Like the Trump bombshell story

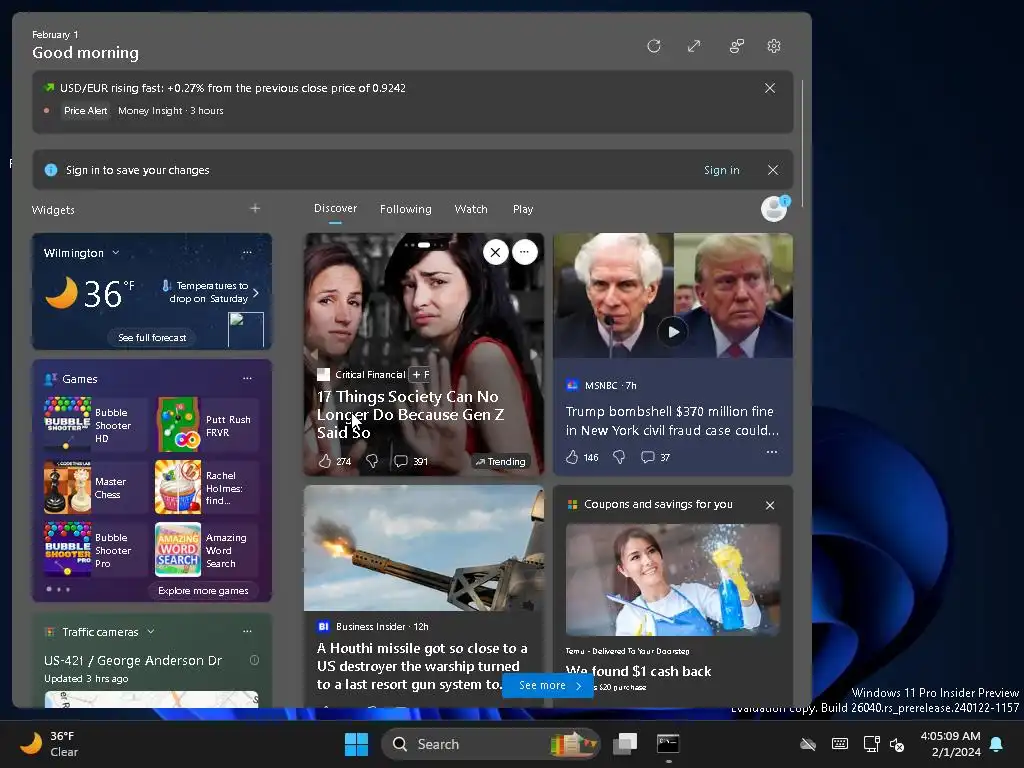(x=572, y=457)
